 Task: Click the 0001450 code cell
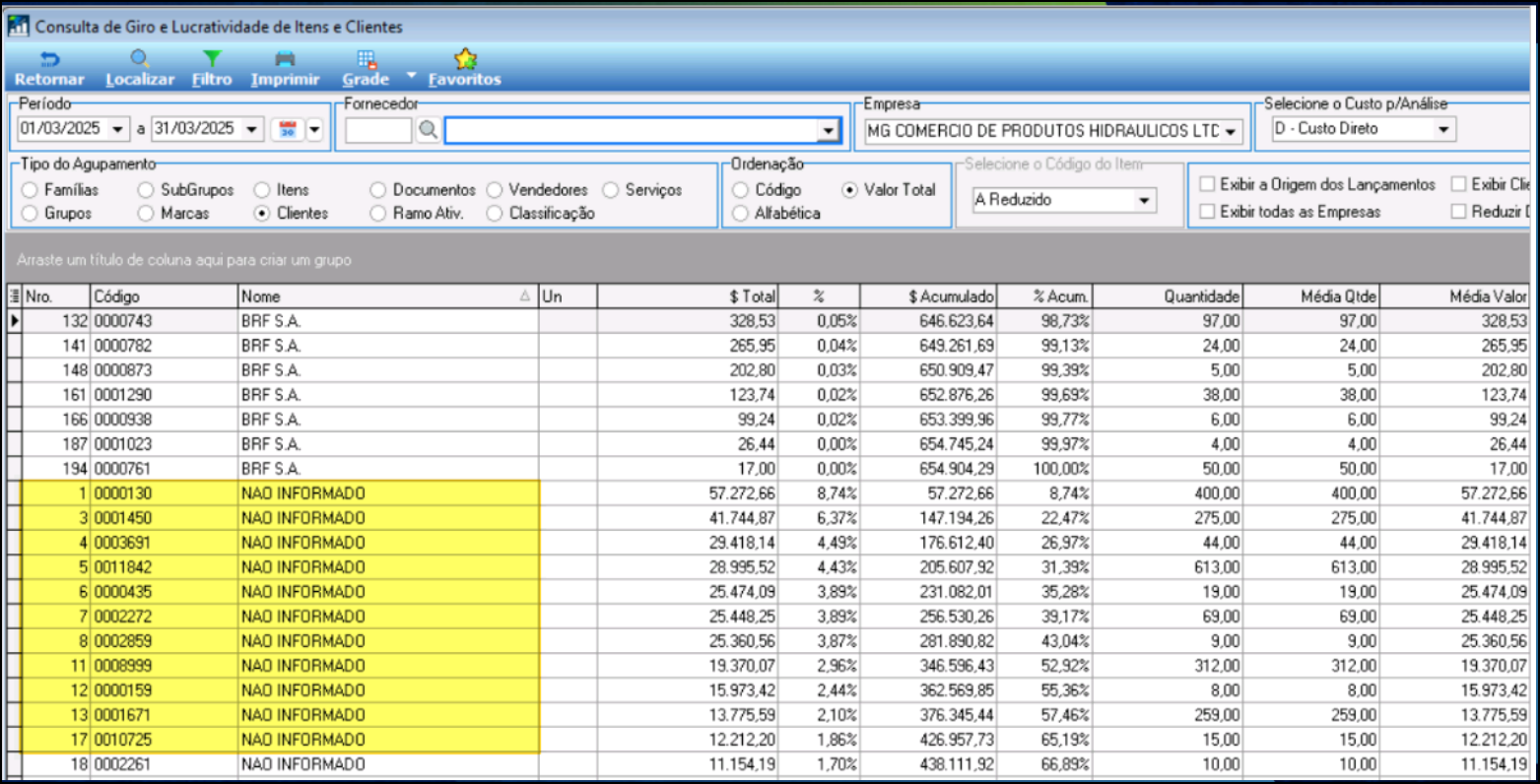click(x=165, y=518)
